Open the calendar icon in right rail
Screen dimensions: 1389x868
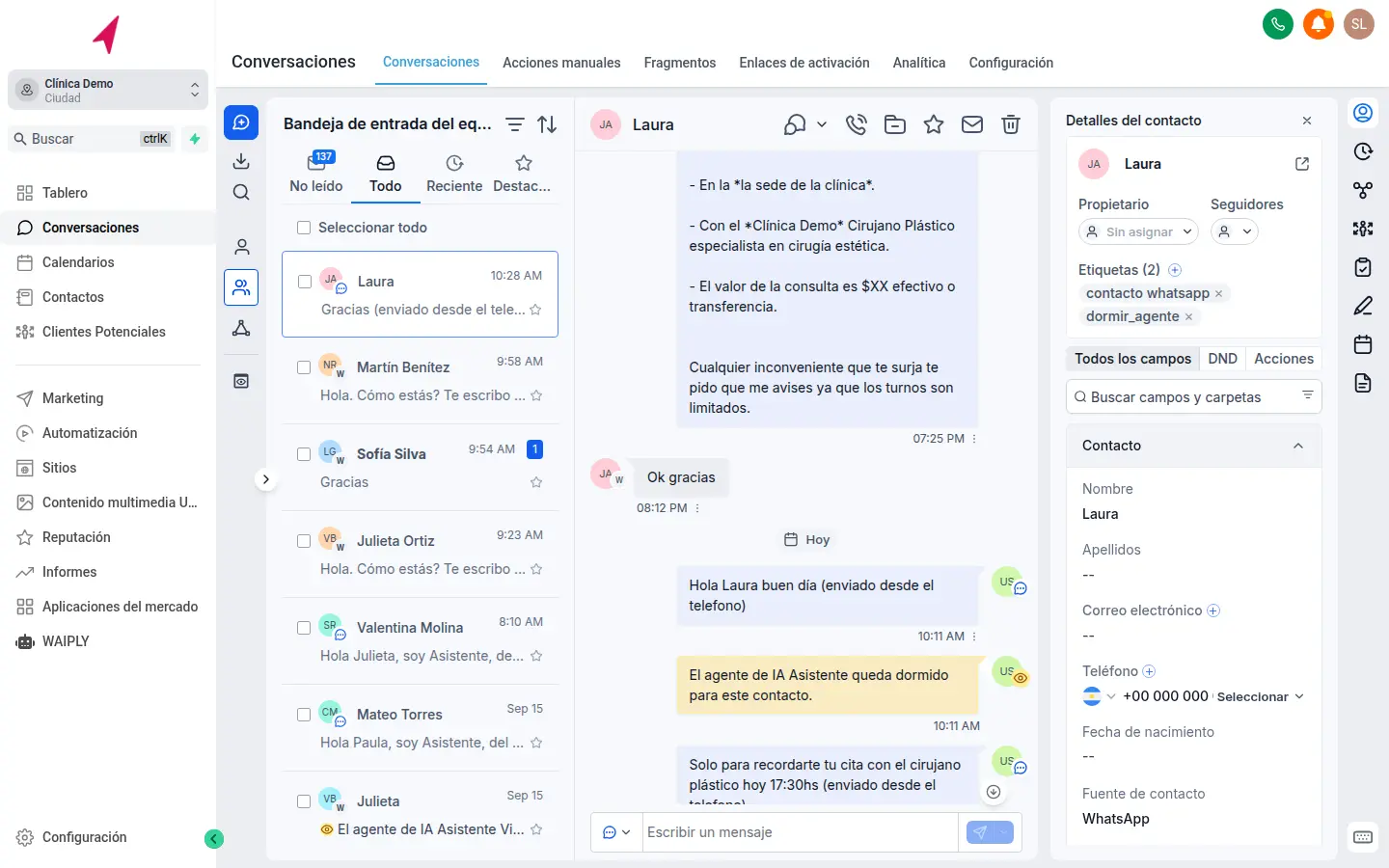1363,344
